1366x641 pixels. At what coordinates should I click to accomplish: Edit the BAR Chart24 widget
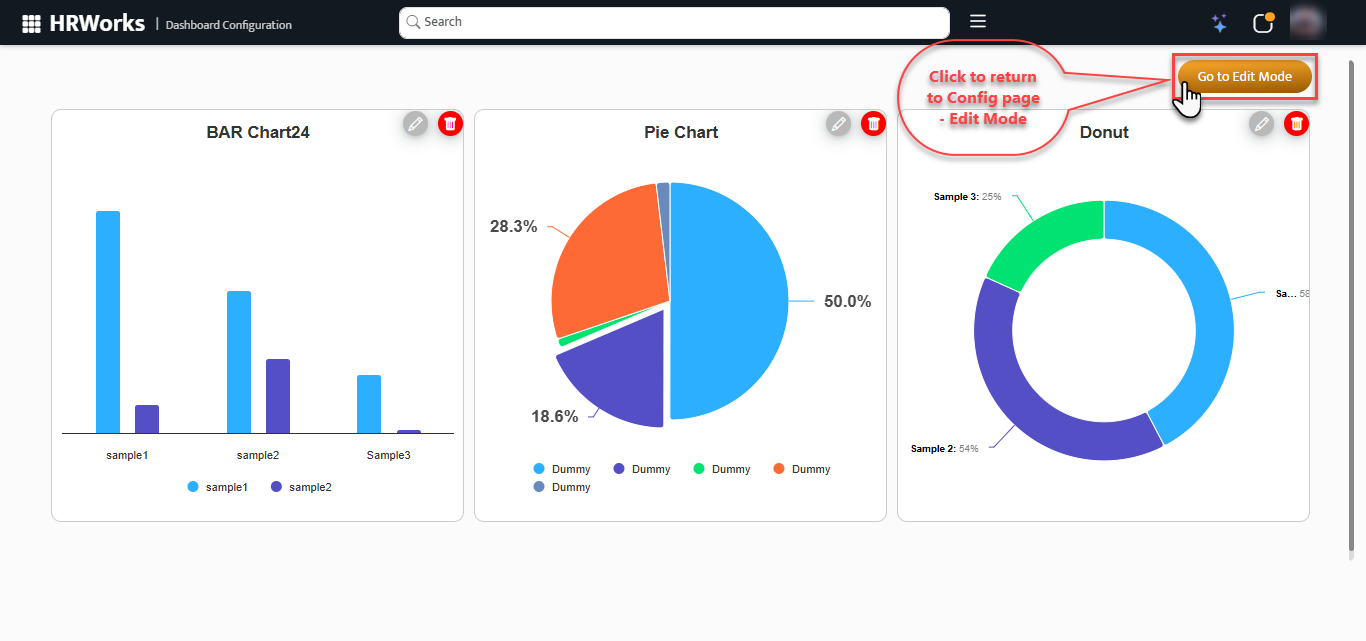coord(415,123)
